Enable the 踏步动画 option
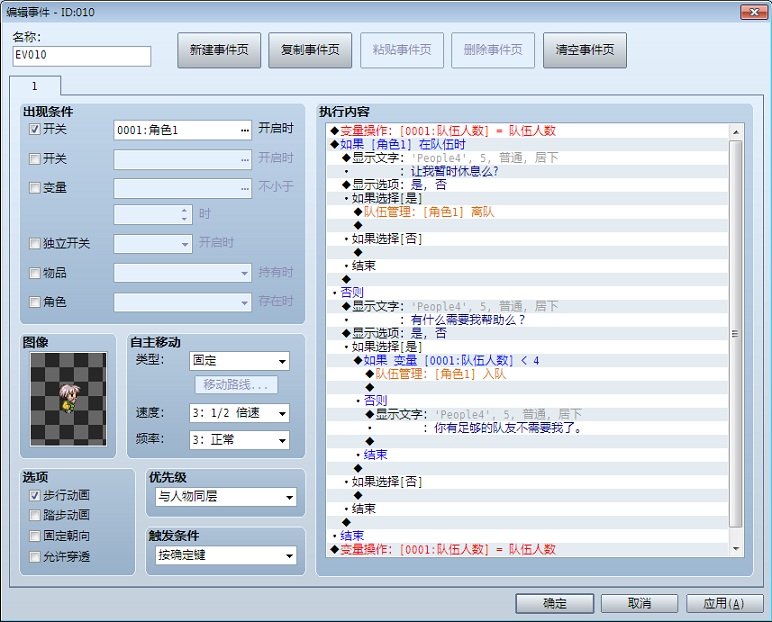Image resolution: width=772 pixels, height=622 pixels. (34, 515)
